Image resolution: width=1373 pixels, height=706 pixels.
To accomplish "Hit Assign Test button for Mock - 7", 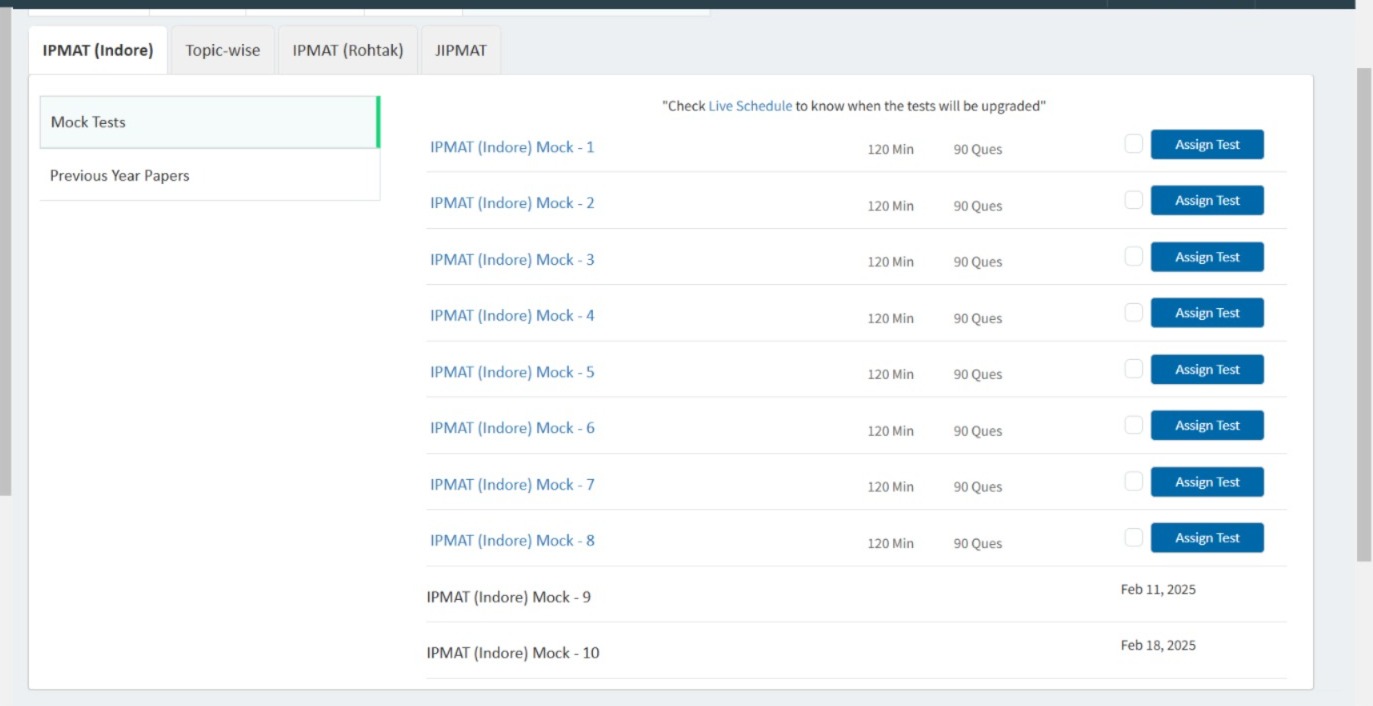I will tap(1206, 482).
